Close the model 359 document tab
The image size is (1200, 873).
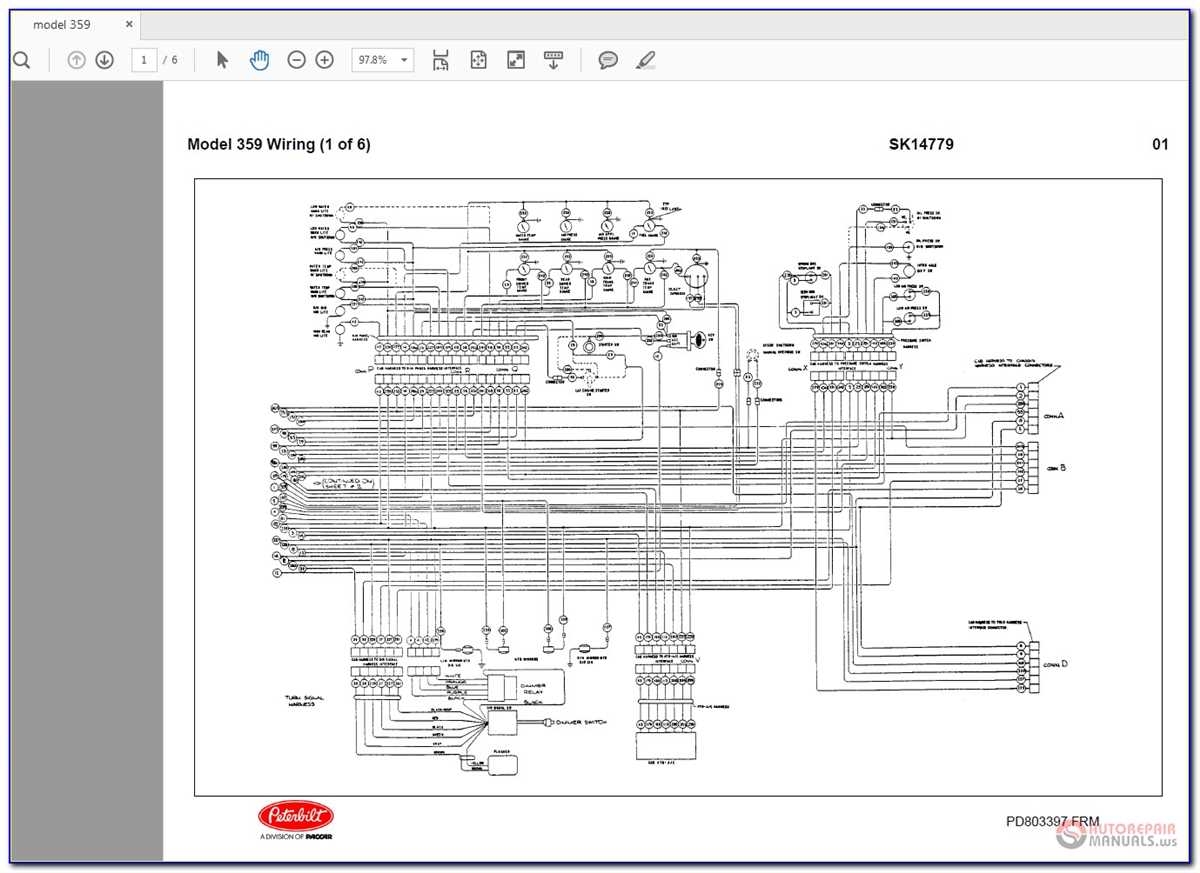click(x=129, y=24)
